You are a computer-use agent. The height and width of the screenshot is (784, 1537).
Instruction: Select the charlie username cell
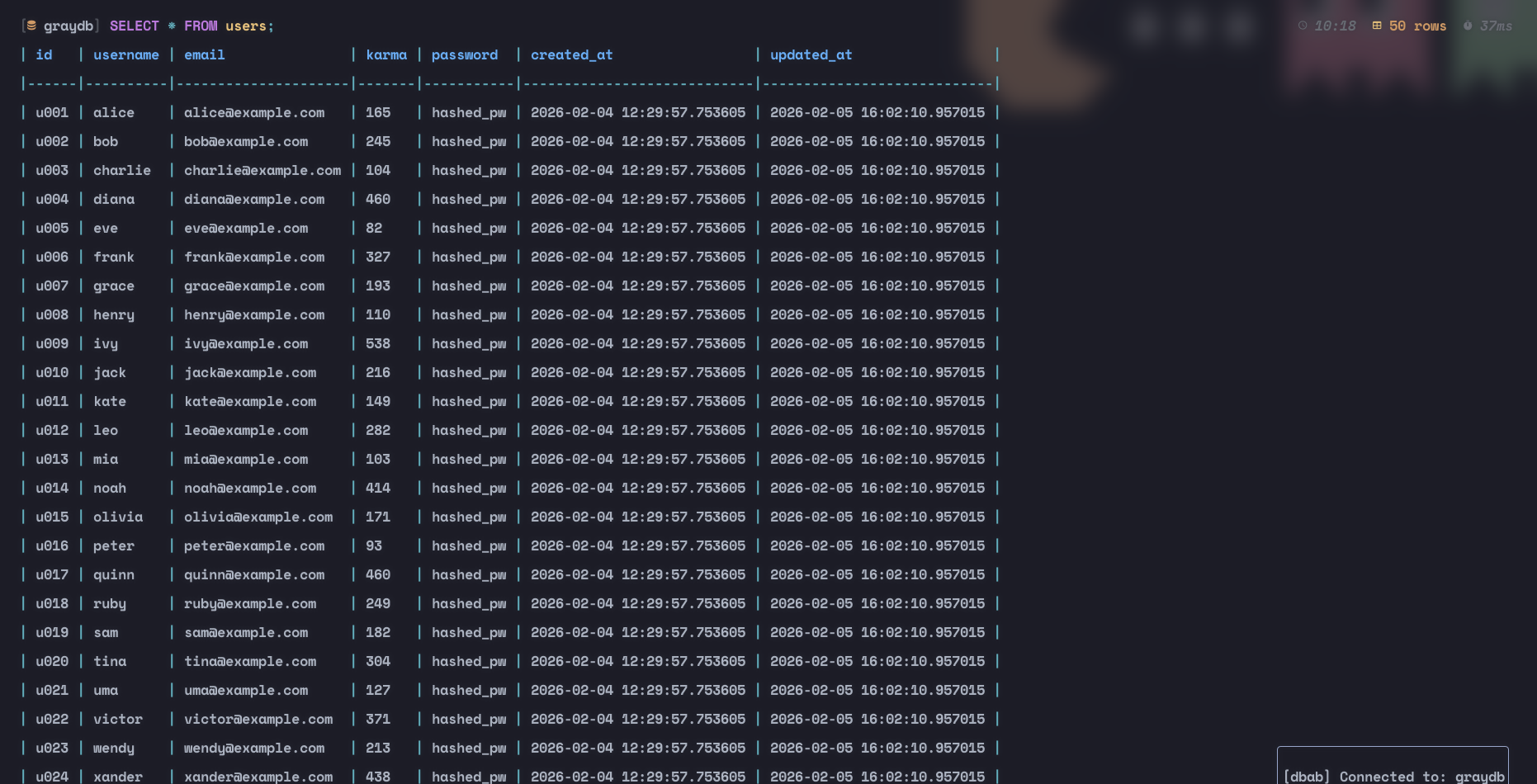click(x=122, y=170)
